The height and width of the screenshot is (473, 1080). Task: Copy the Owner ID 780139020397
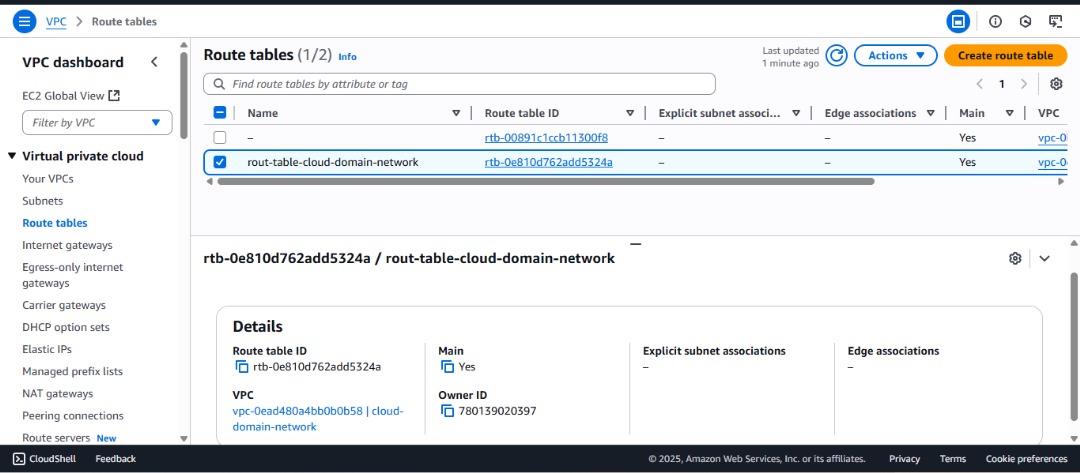coord(448,411)
